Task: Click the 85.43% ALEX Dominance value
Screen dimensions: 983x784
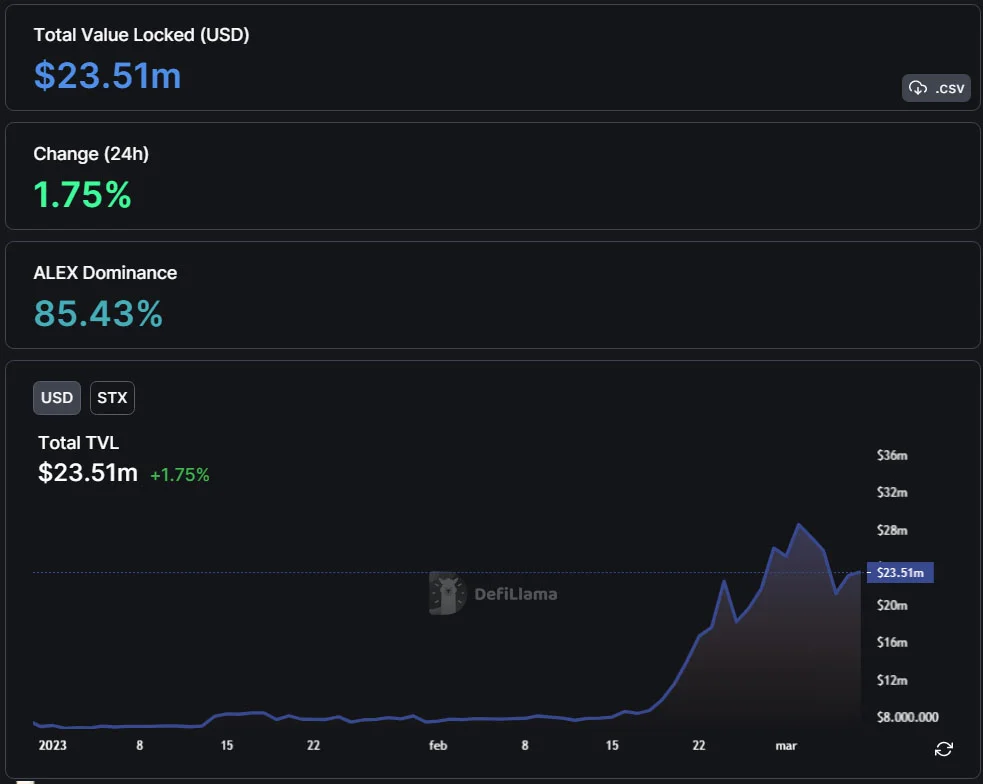Action: pos(98,313)
